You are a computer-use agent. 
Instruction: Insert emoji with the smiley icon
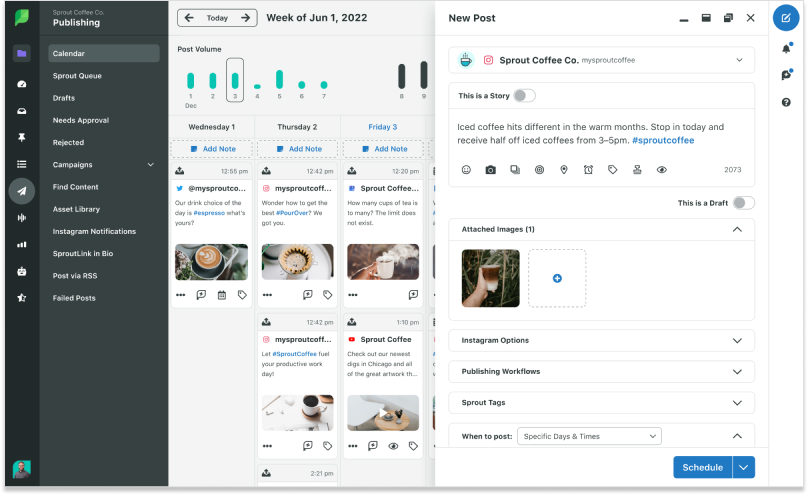[466, 169]
